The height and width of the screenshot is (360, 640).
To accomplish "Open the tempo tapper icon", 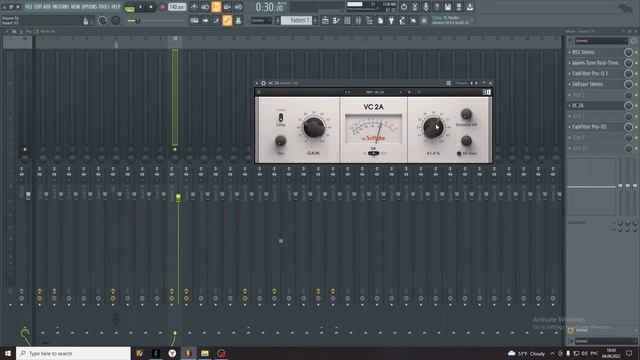I will [x=402, y=20].
